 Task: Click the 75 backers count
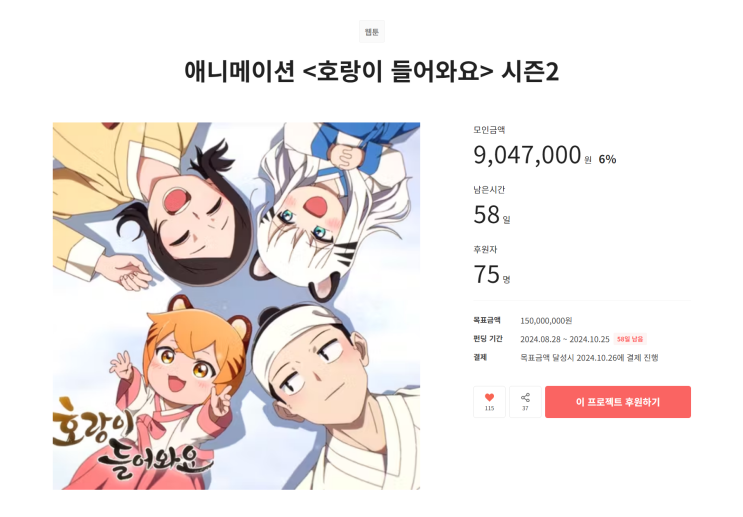(x=487, y=274)
